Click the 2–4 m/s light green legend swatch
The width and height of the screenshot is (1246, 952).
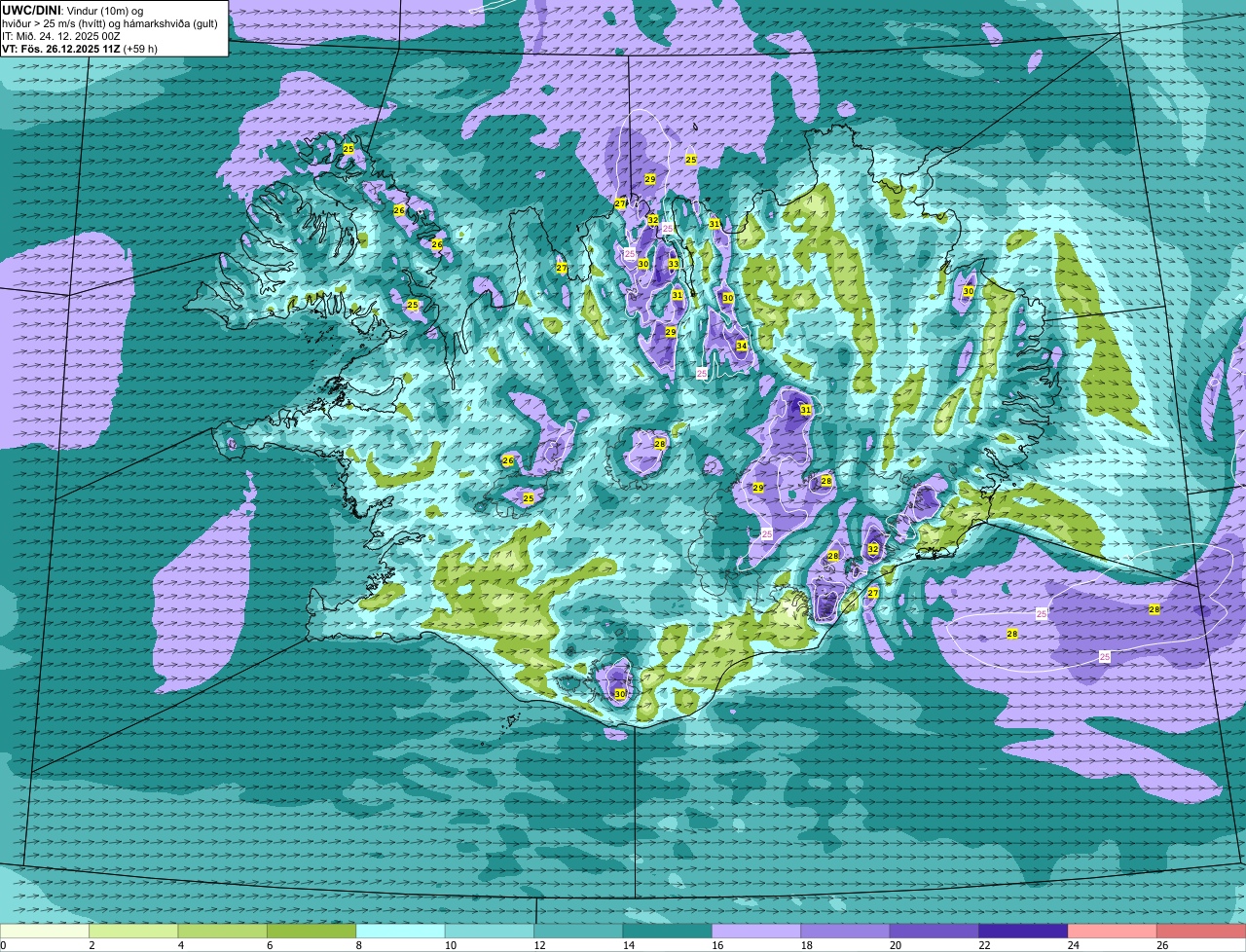click(x=134, y=931)
